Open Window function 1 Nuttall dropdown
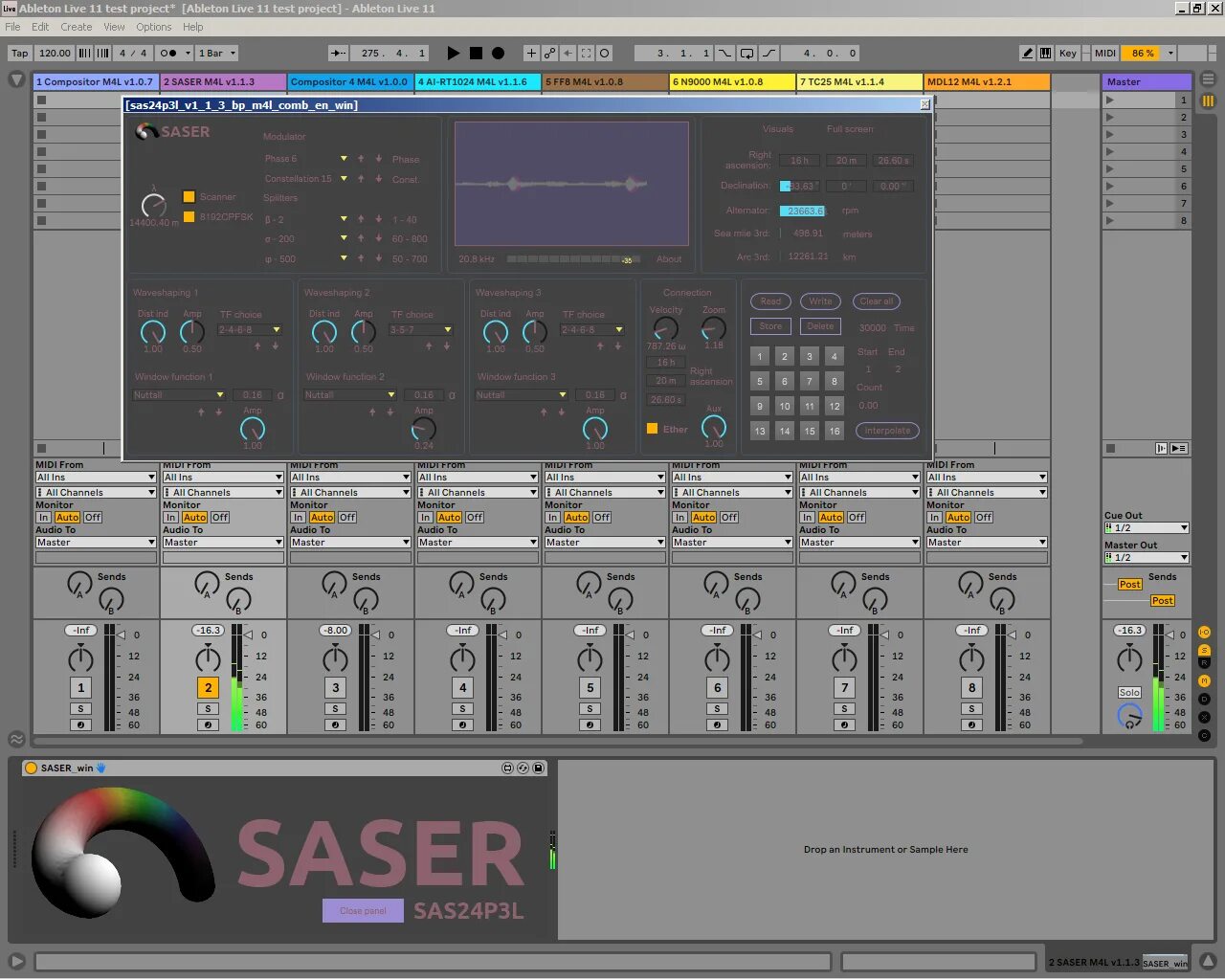This screenshot has height=980, width=1225. point(178,394)
